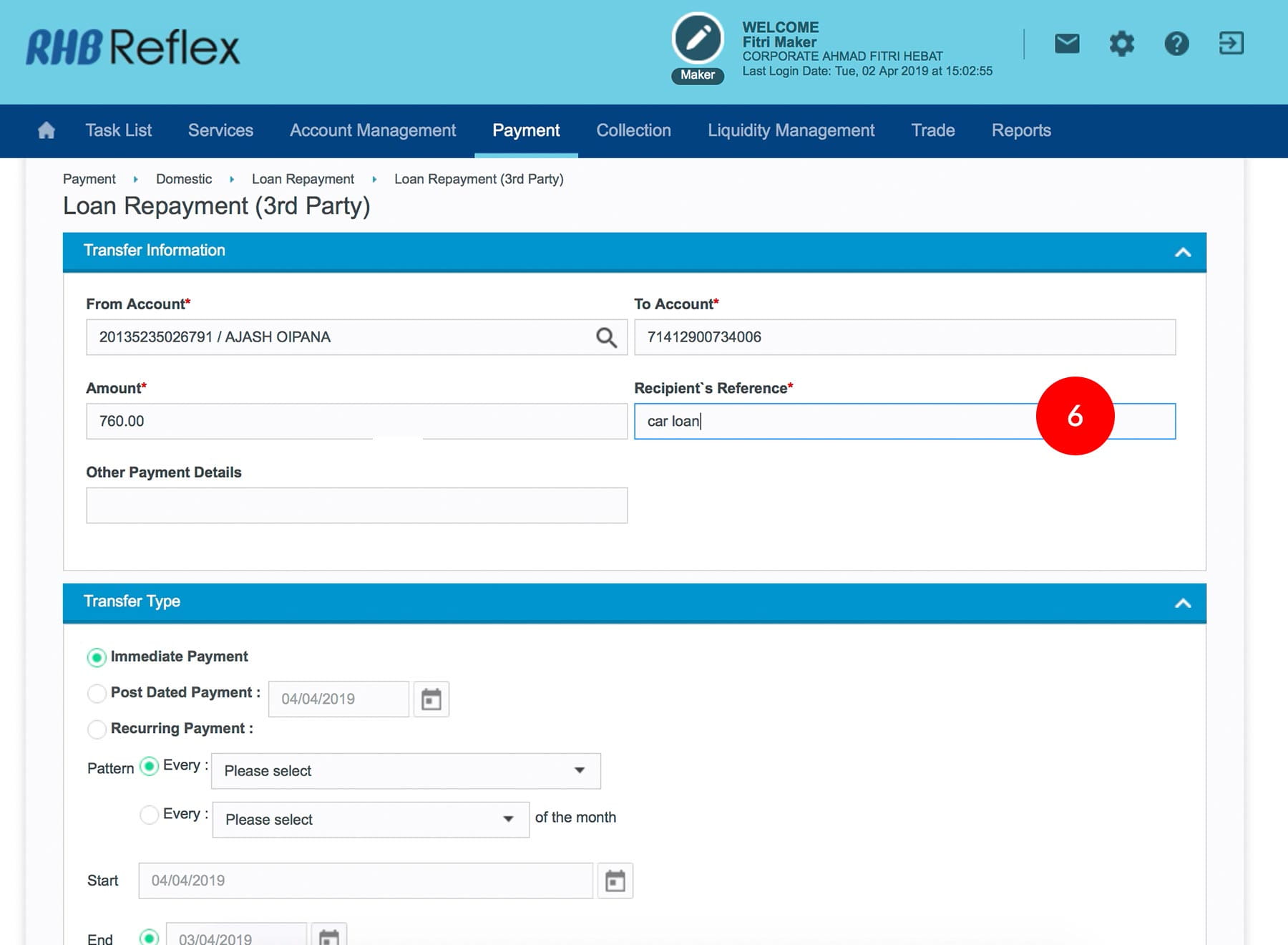1288x945 pixels.
Task: Open the mail inbox envelope icon
Action: point(1067,44)
